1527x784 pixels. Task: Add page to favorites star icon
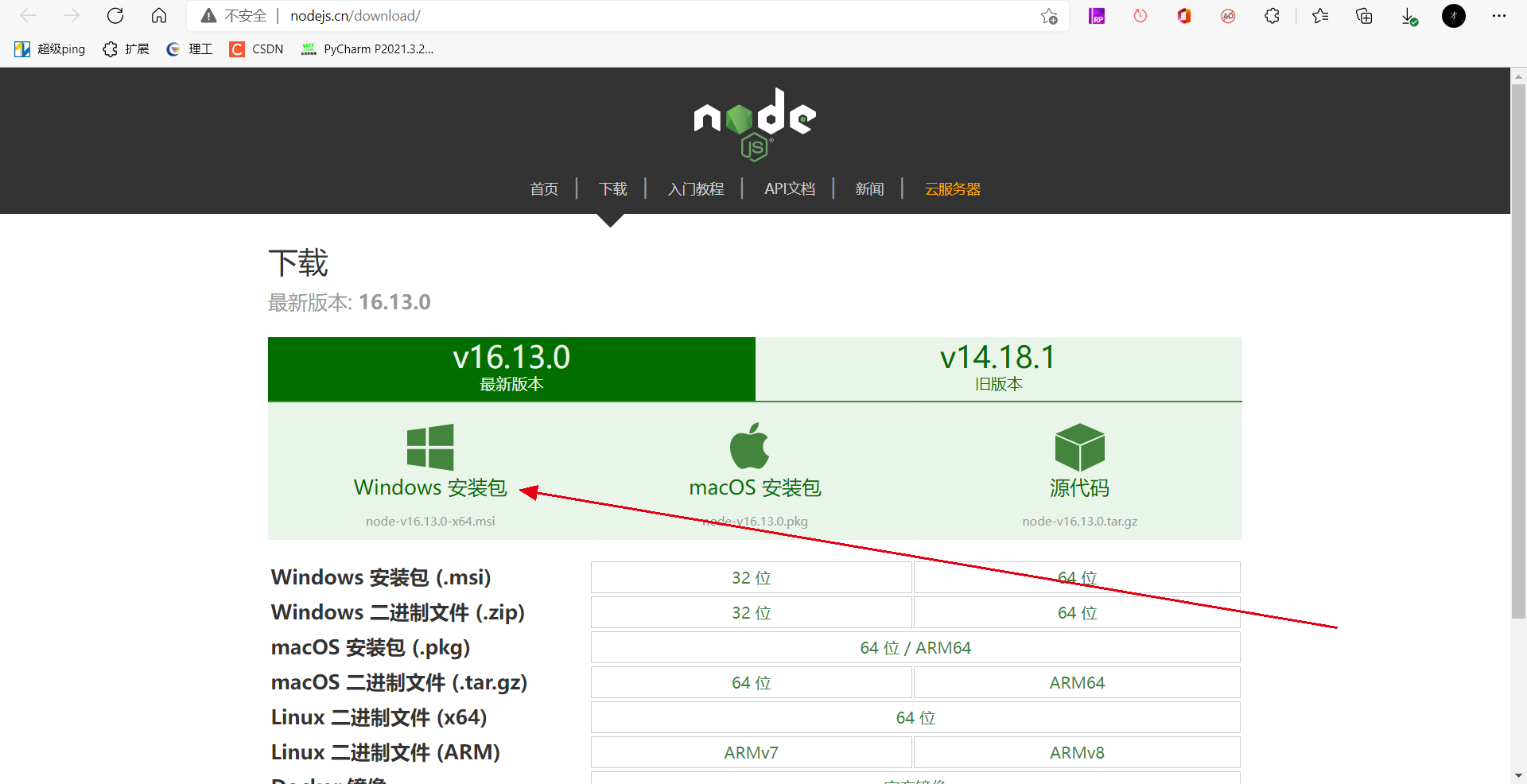click(1049, 16)
